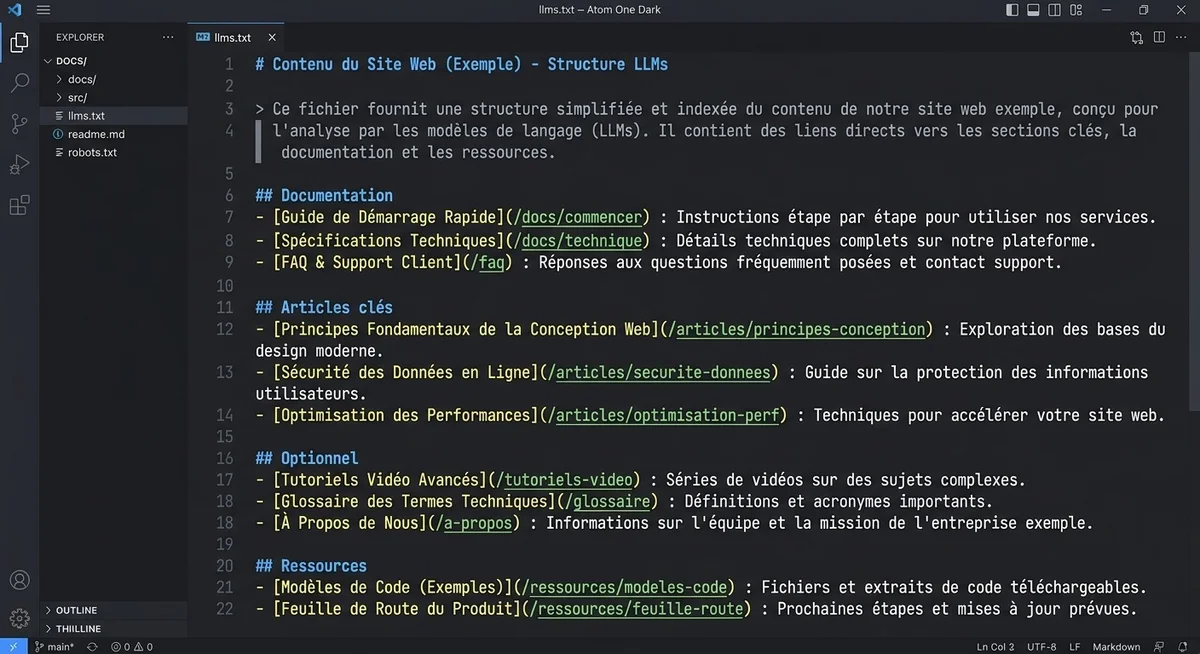The width and height of the screenshot is (1200, 654).
Task: Click the EXPLORER panel title
Action: [x=80, y=37]
